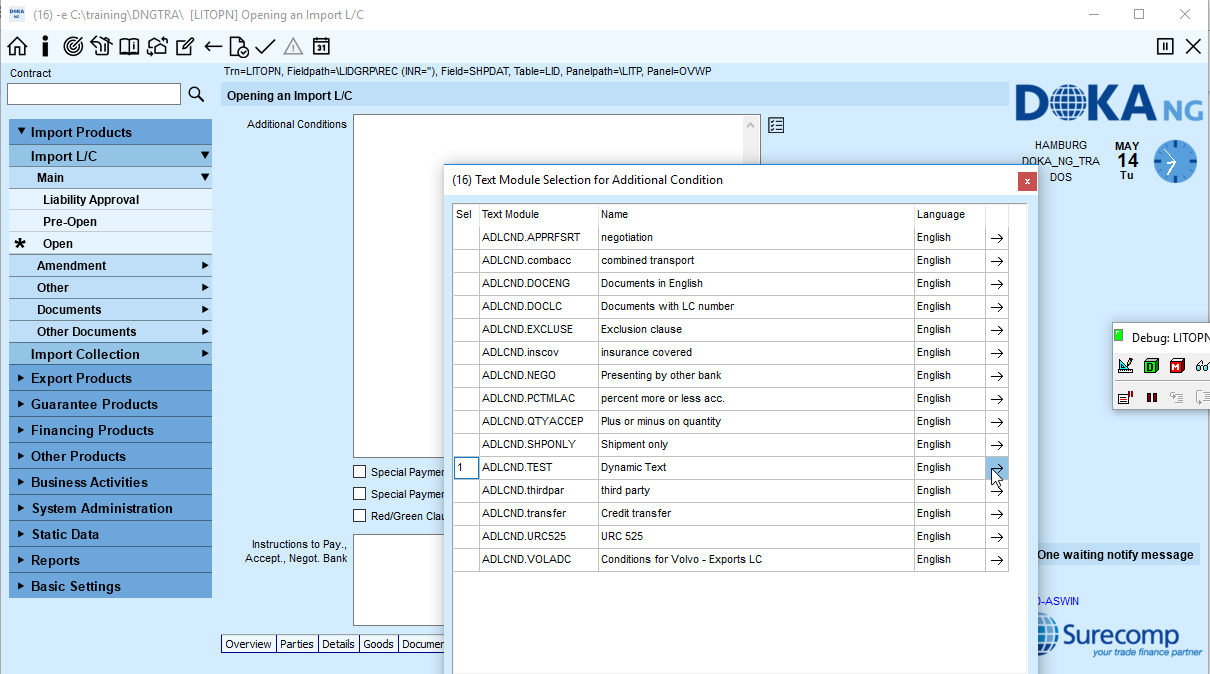1210x674 pixels.
Task: Click the breakpoint list icon in Debug window
Action: coord(1125,397)
